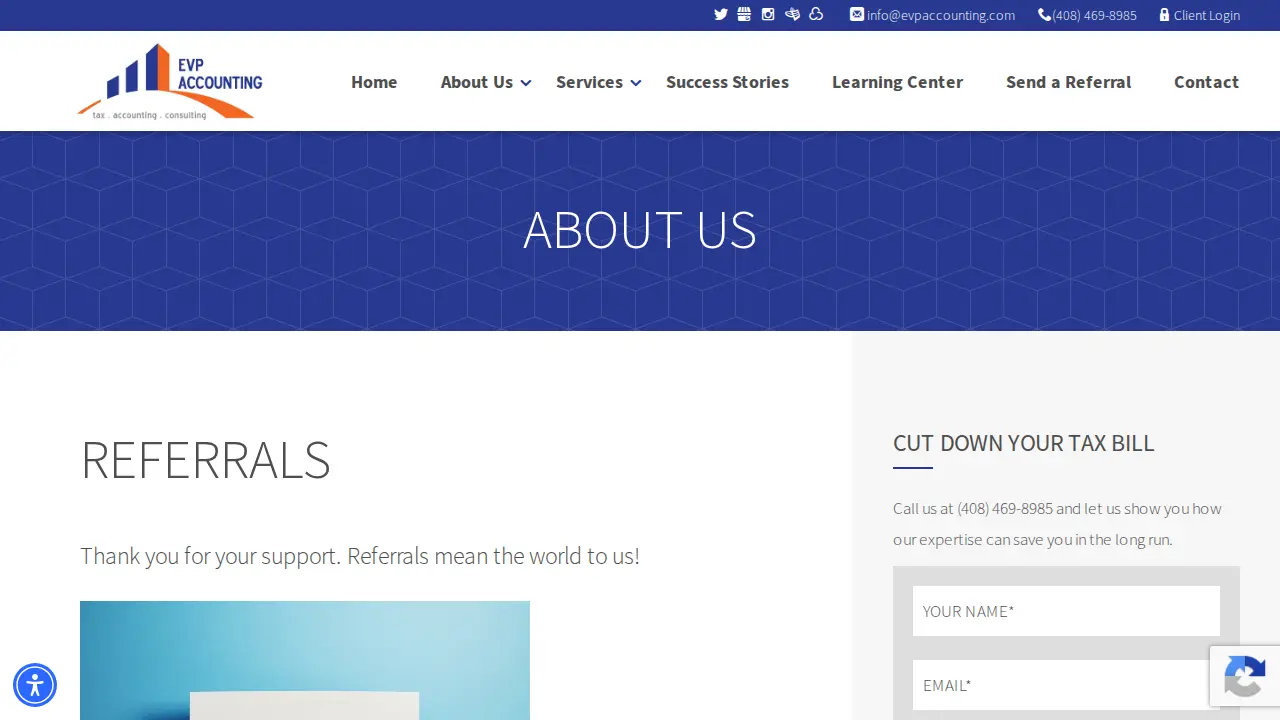
Task: Click the envelope email icon
Action: click(x=857, y=15)
